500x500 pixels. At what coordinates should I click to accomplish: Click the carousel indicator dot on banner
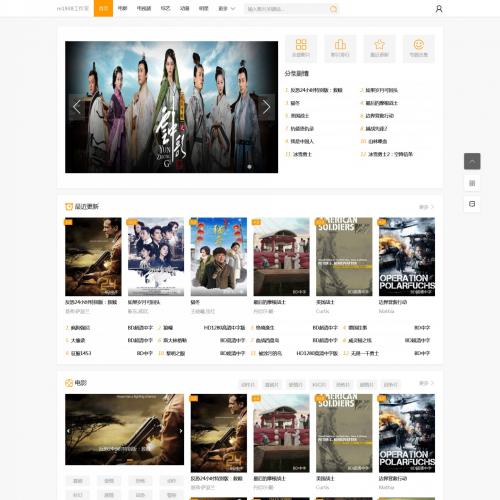click(249, 166)
